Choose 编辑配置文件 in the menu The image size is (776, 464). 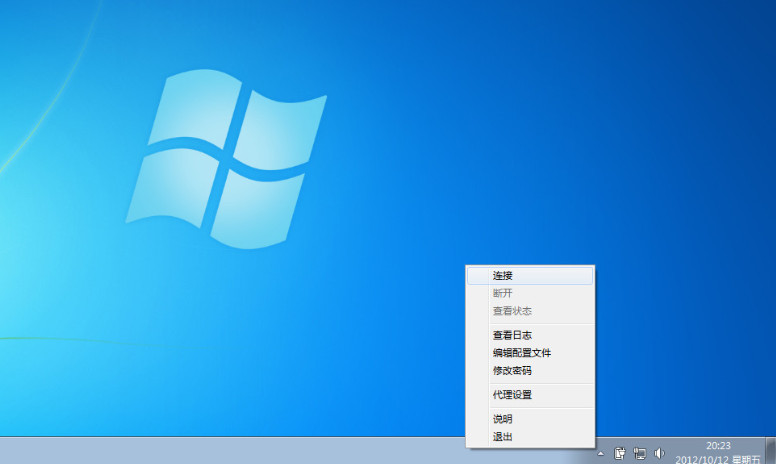click(x=530, y=353)
